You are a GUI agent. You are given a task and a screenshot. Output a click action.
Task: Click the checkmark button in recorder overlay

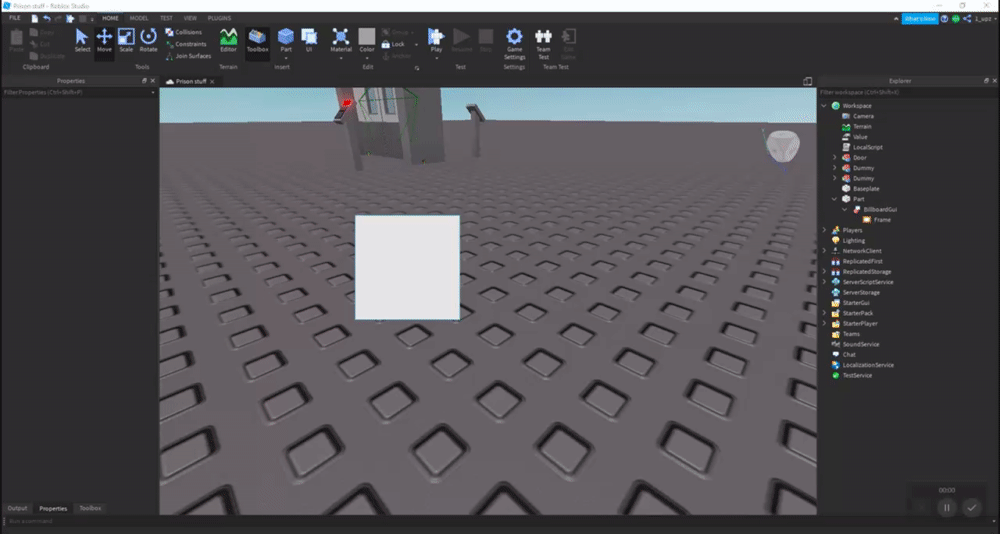[971, 507]
